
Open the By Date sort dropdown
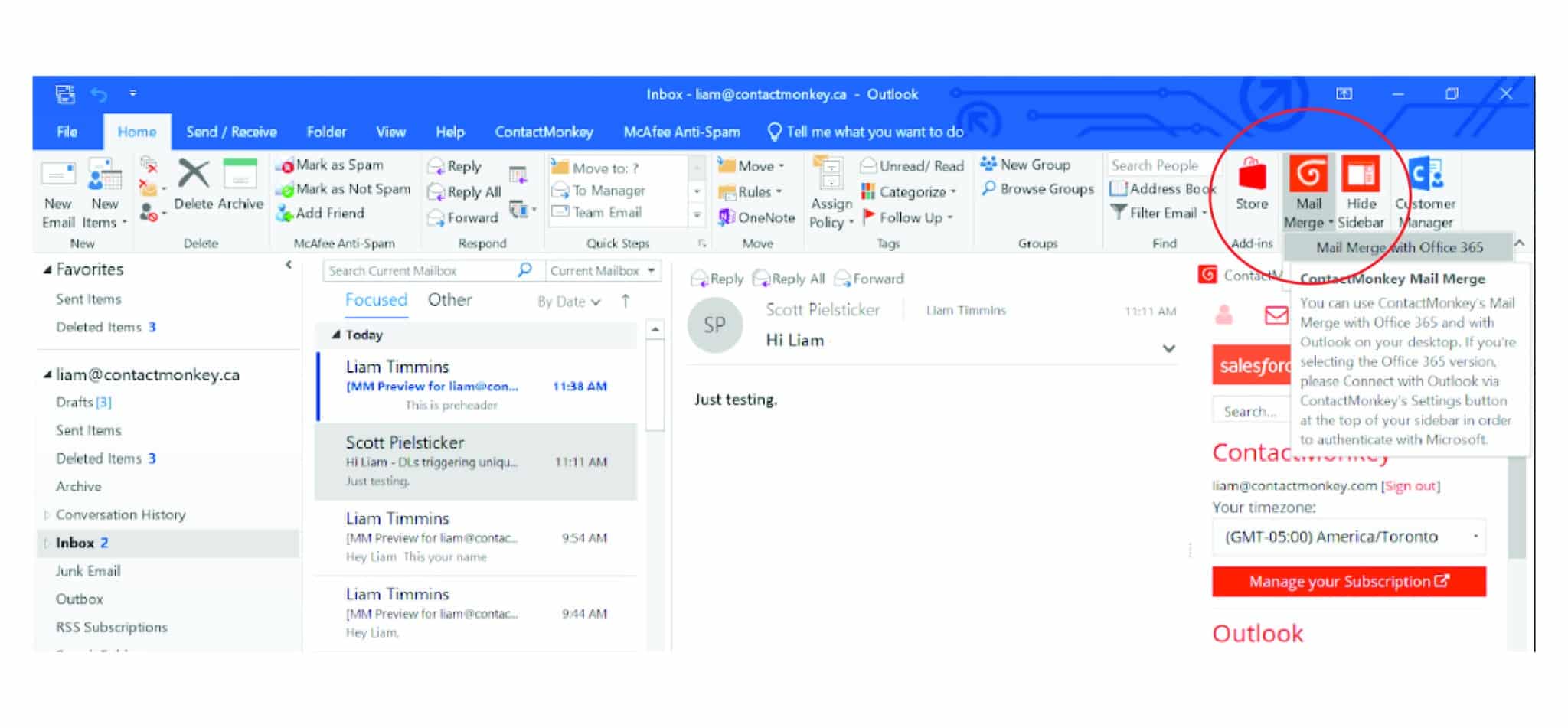(x=569, y=302)
